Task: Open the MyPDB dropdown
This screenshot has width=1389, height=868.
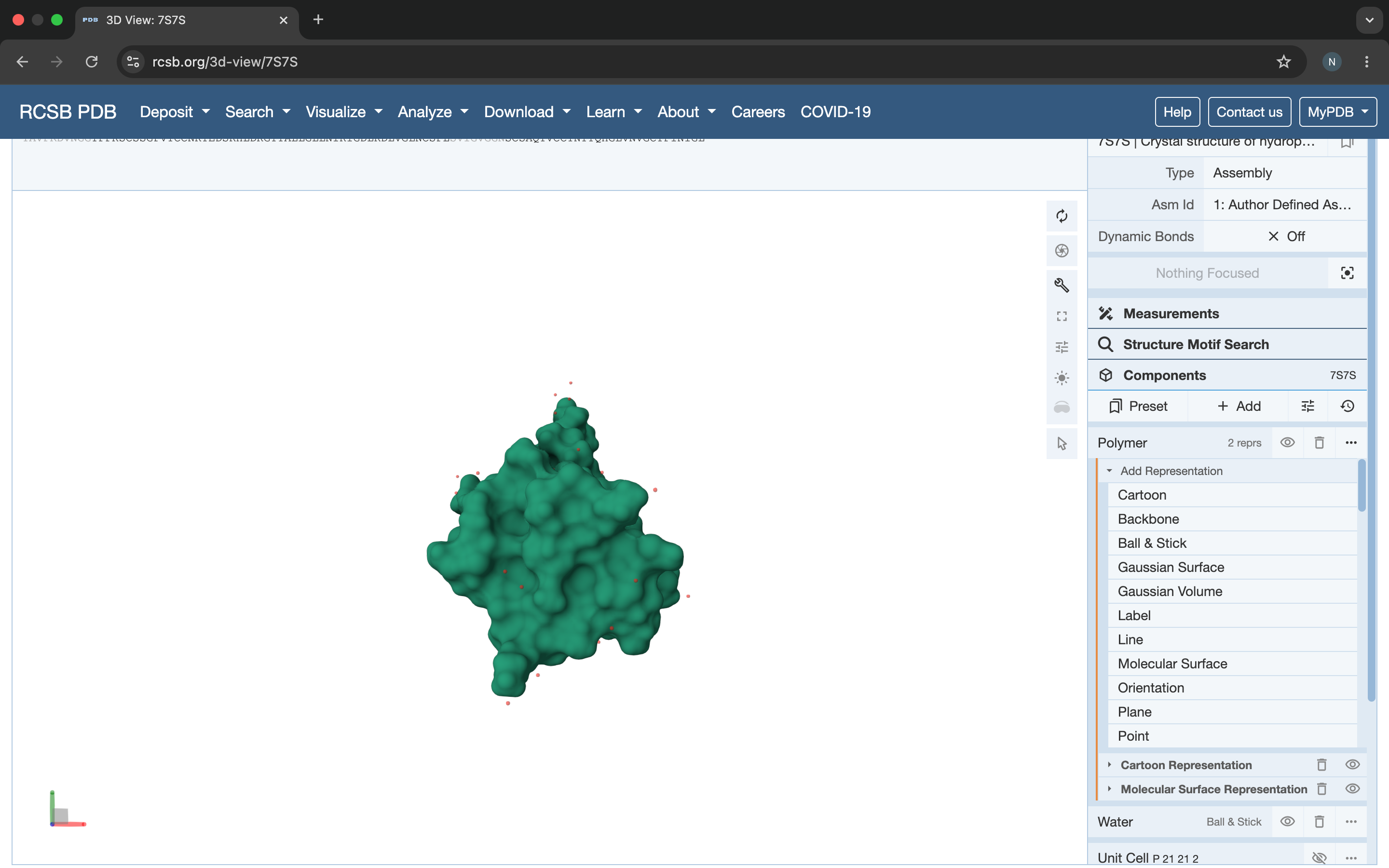Action: [x=1337, y=112]
